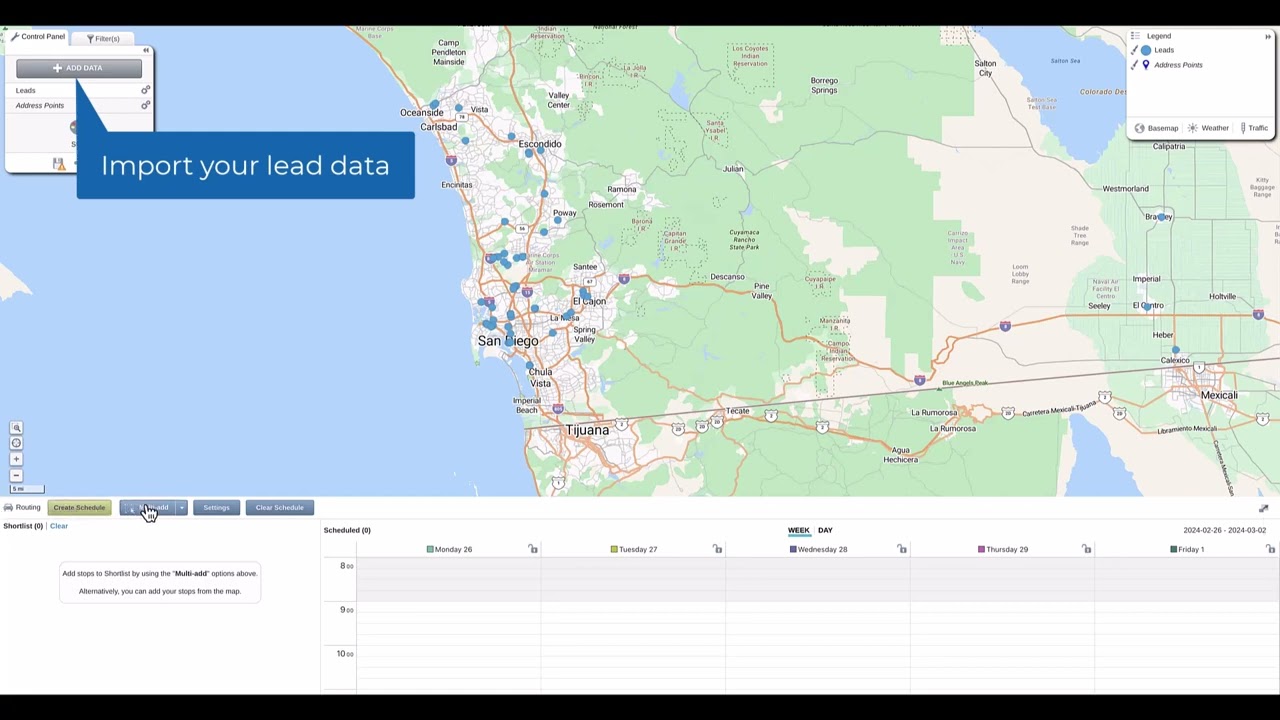Select the Control Panel tab
Image resolution: width=1280 pixels, height=720 pixels.
point(38,37)
